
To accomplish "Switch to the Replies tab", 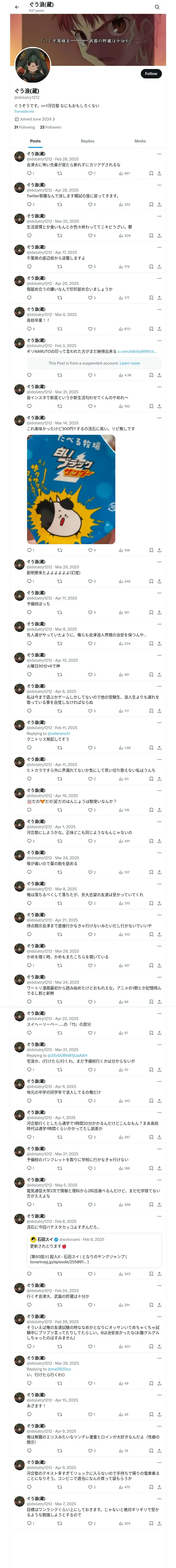I will pyautogui.click(x=87, y=141).
